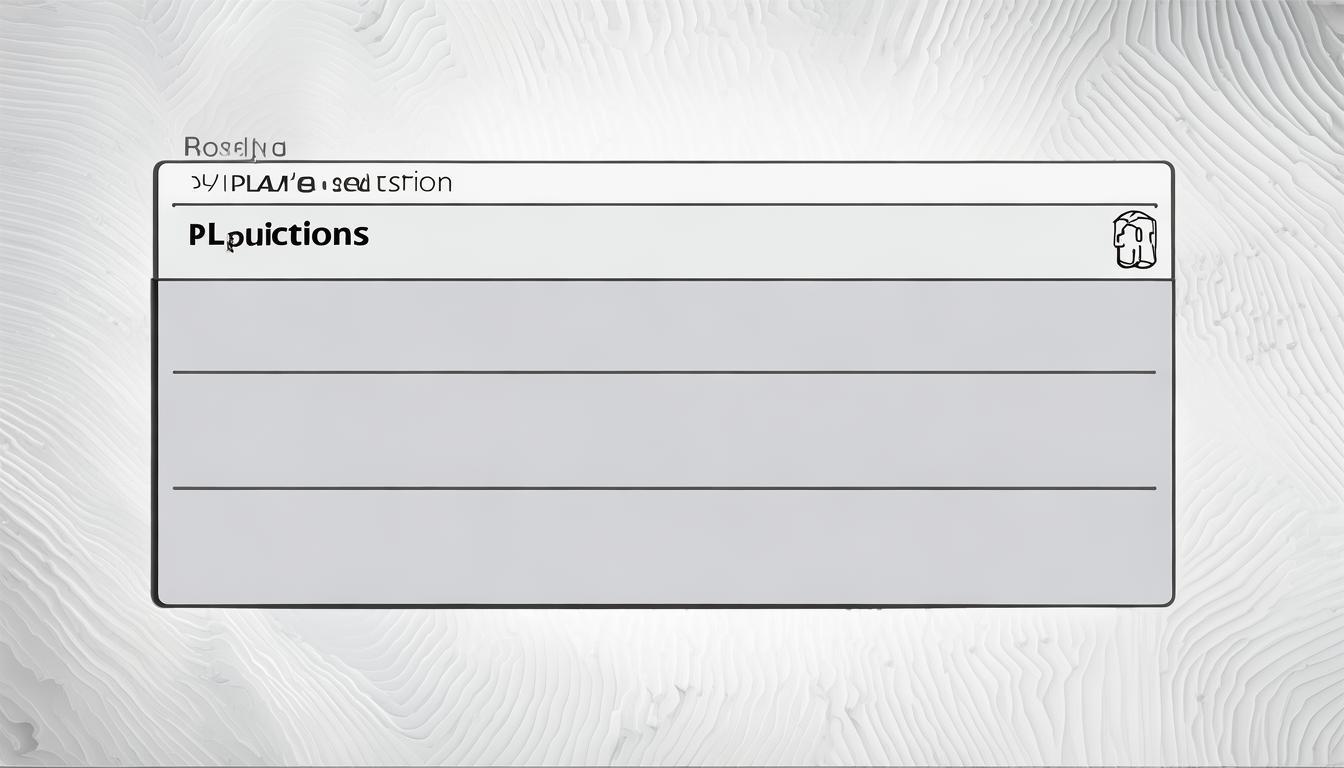
Task: Click the sculpture icon beside the PLpuictions heading
Action: pos(1134,240)
